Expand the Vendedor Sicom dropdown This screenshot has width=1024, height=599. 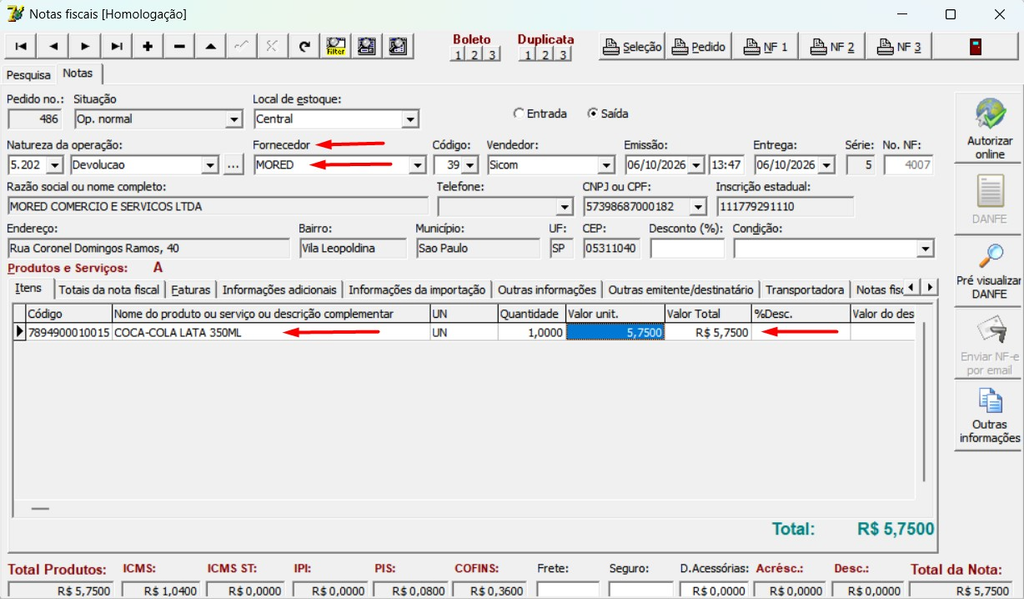606,165
